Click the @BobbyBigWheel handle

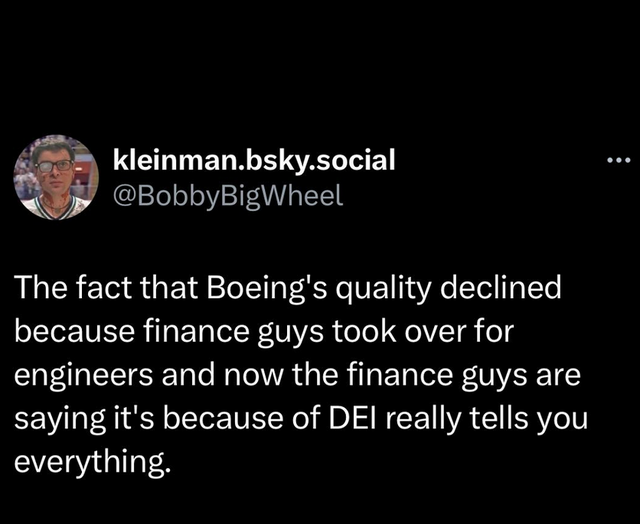(x=229, y=194)
